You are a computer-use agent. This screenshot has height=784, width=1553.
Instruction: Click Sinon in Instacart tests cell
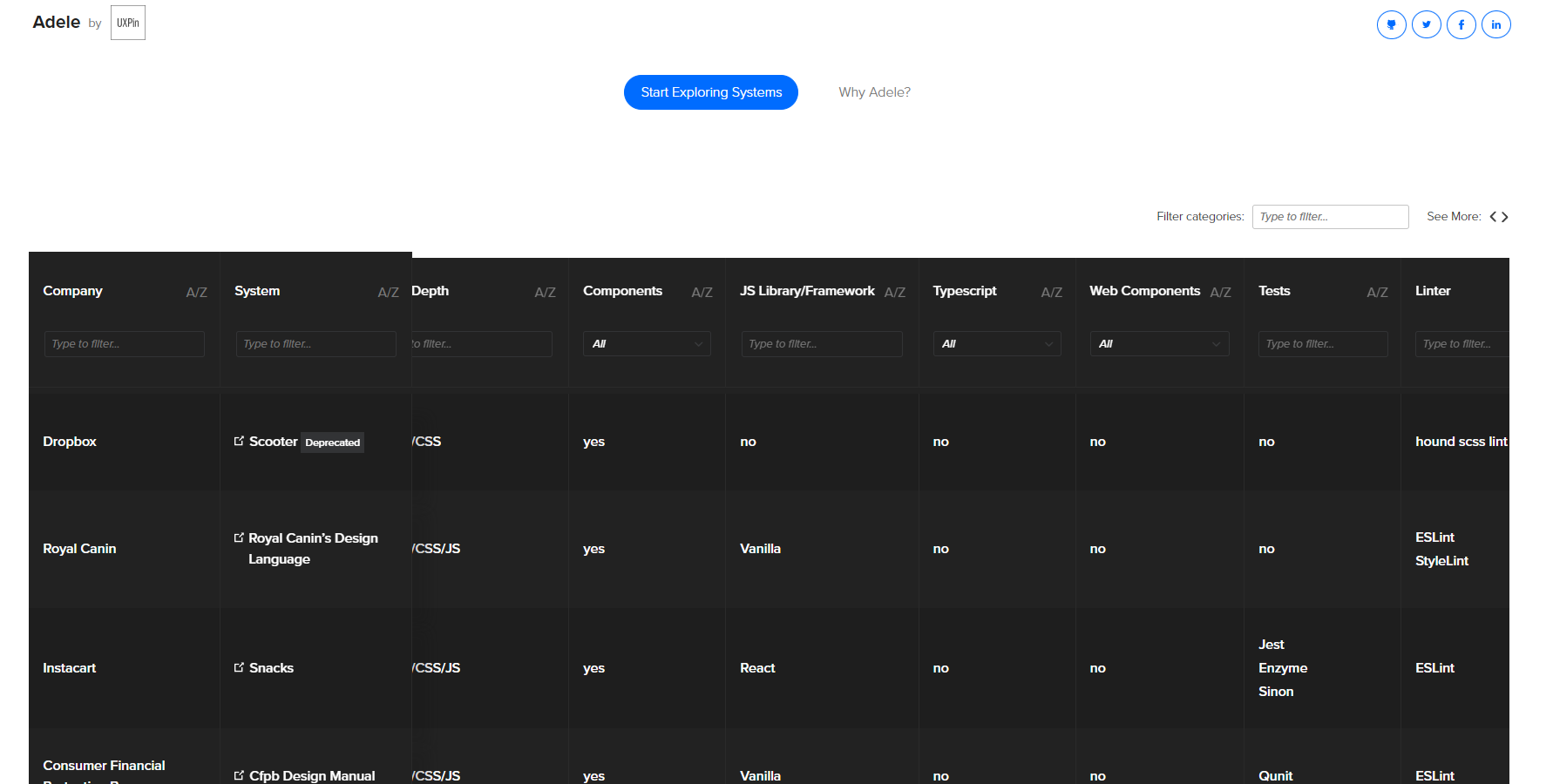point(1276,692)
